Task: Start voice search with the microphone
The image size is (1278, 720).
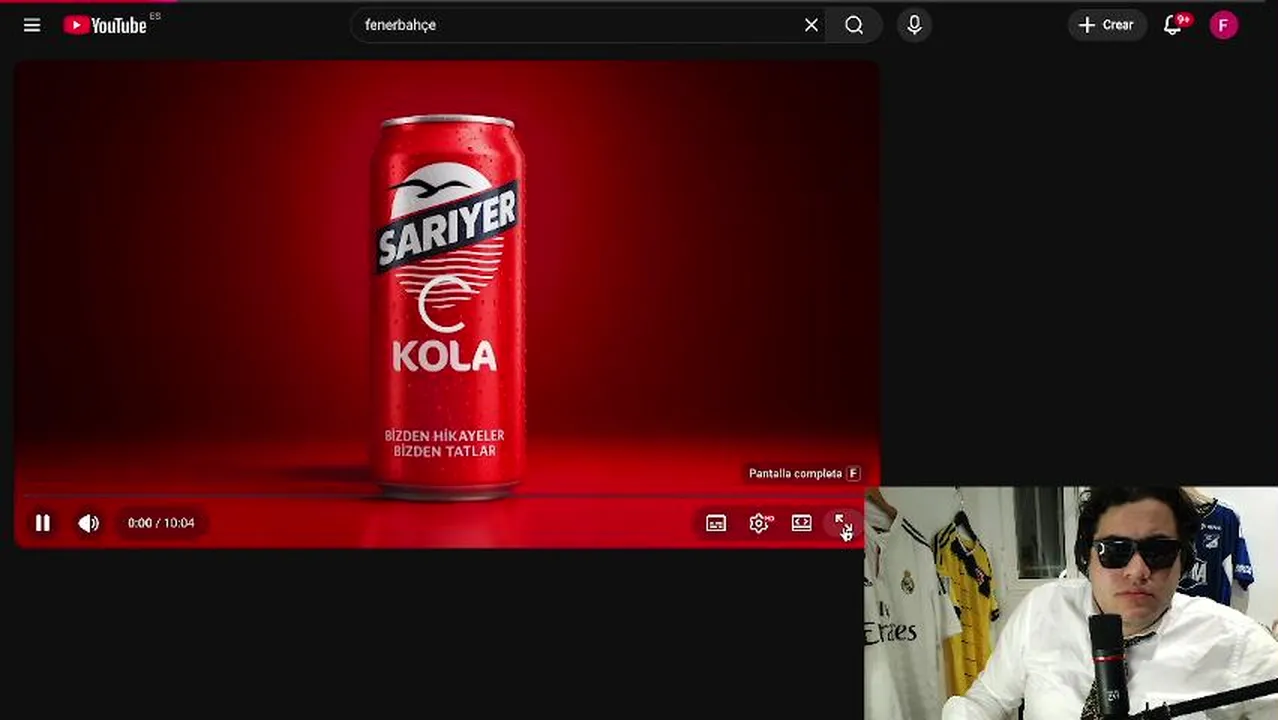Action: 914,25
